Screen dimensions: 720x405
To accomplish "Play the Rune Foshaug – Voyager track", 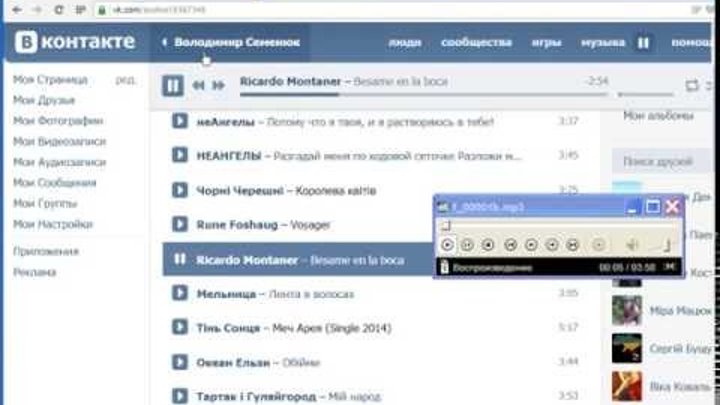I will click(180, 225).
